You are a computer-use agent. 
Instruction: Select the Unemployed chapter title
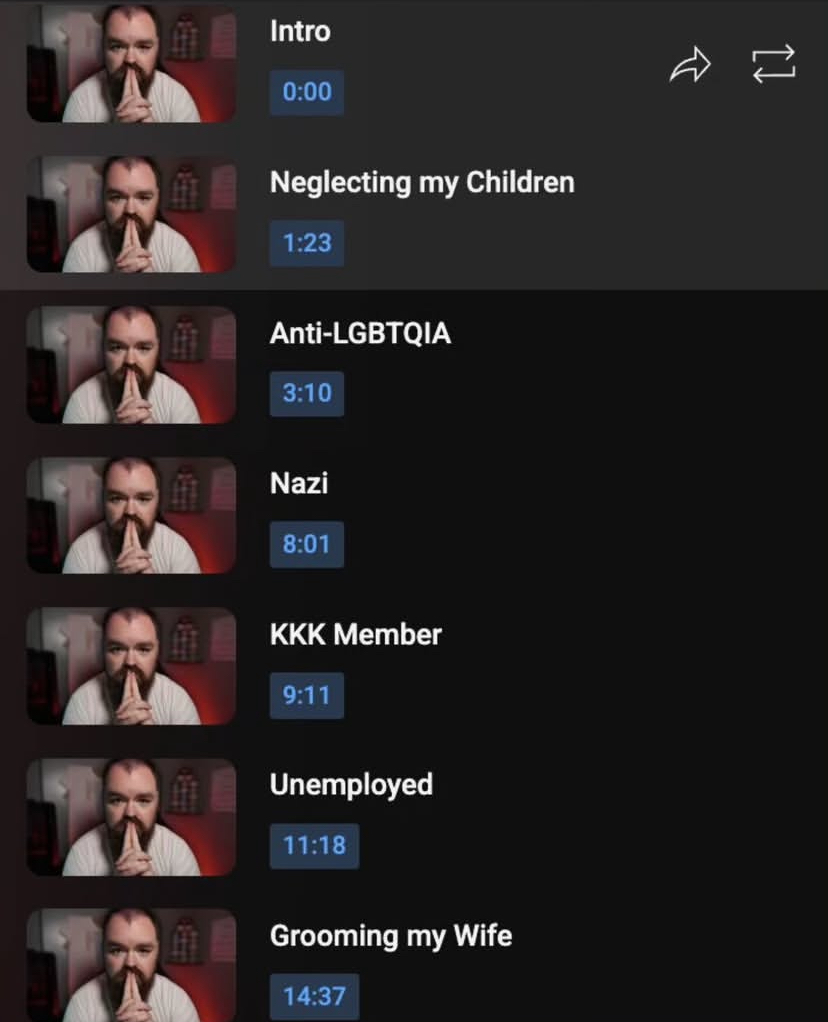[x=351, y=785]
